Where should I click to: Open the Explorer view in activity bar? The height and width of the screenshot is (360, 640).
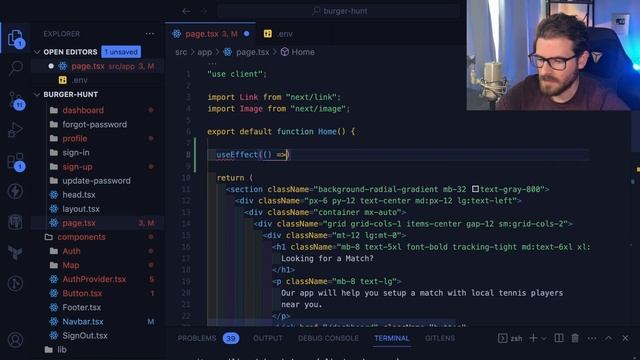[x=16, y=38]
